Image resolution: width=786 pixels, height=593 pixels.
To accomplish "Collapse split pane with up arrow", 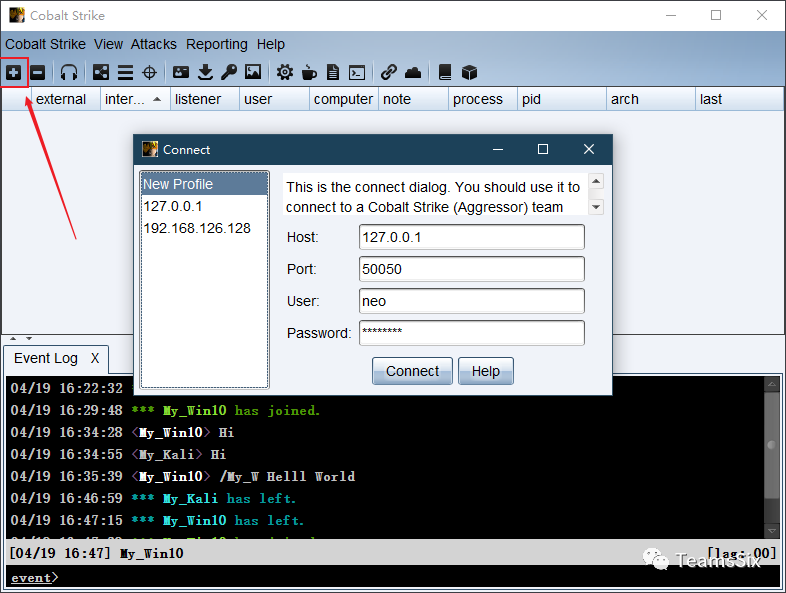I will pos(13,338).
